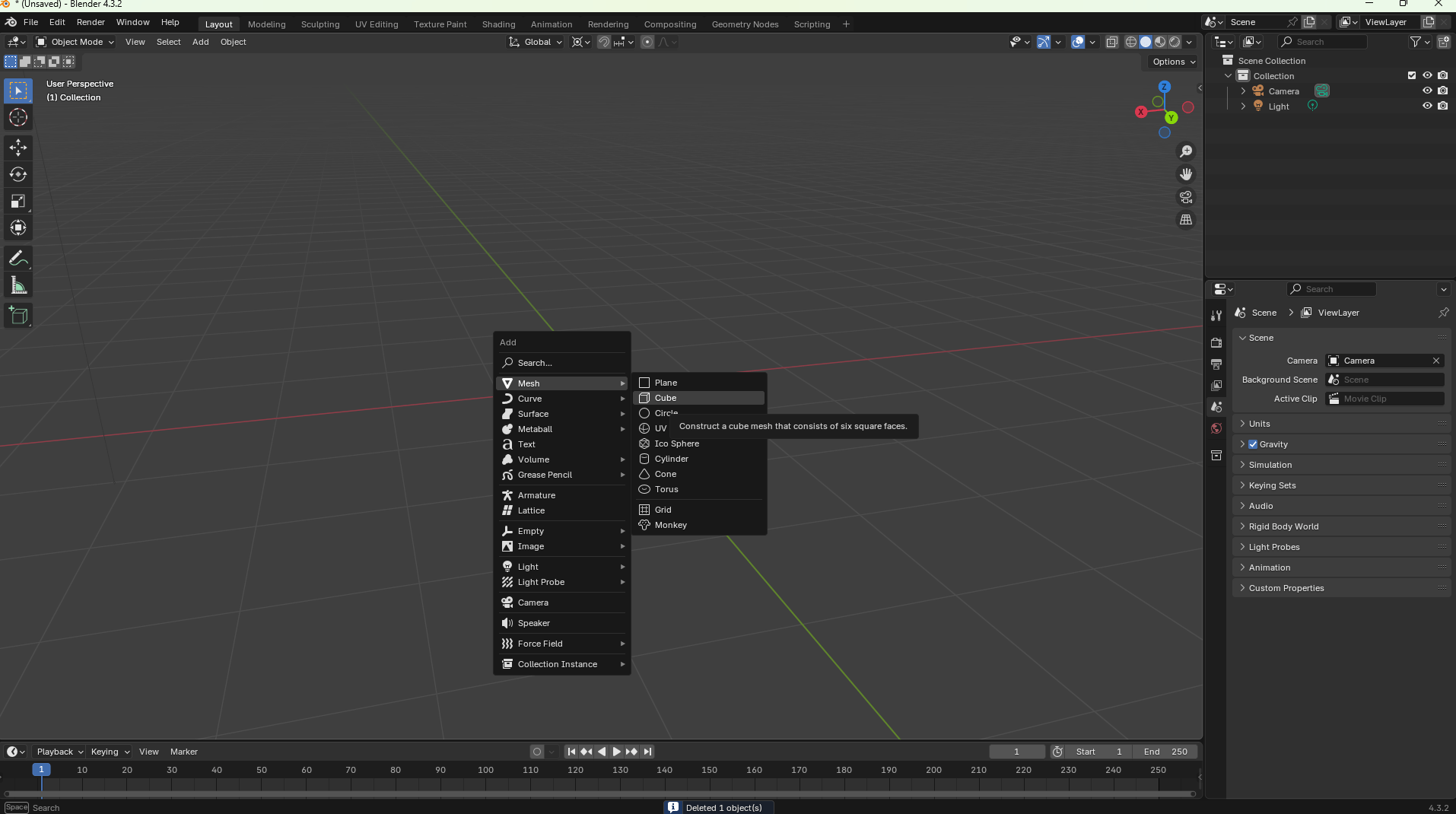Select the Scale tool
The height and width of the screenshot is (814, 1456).
[18, 201]
